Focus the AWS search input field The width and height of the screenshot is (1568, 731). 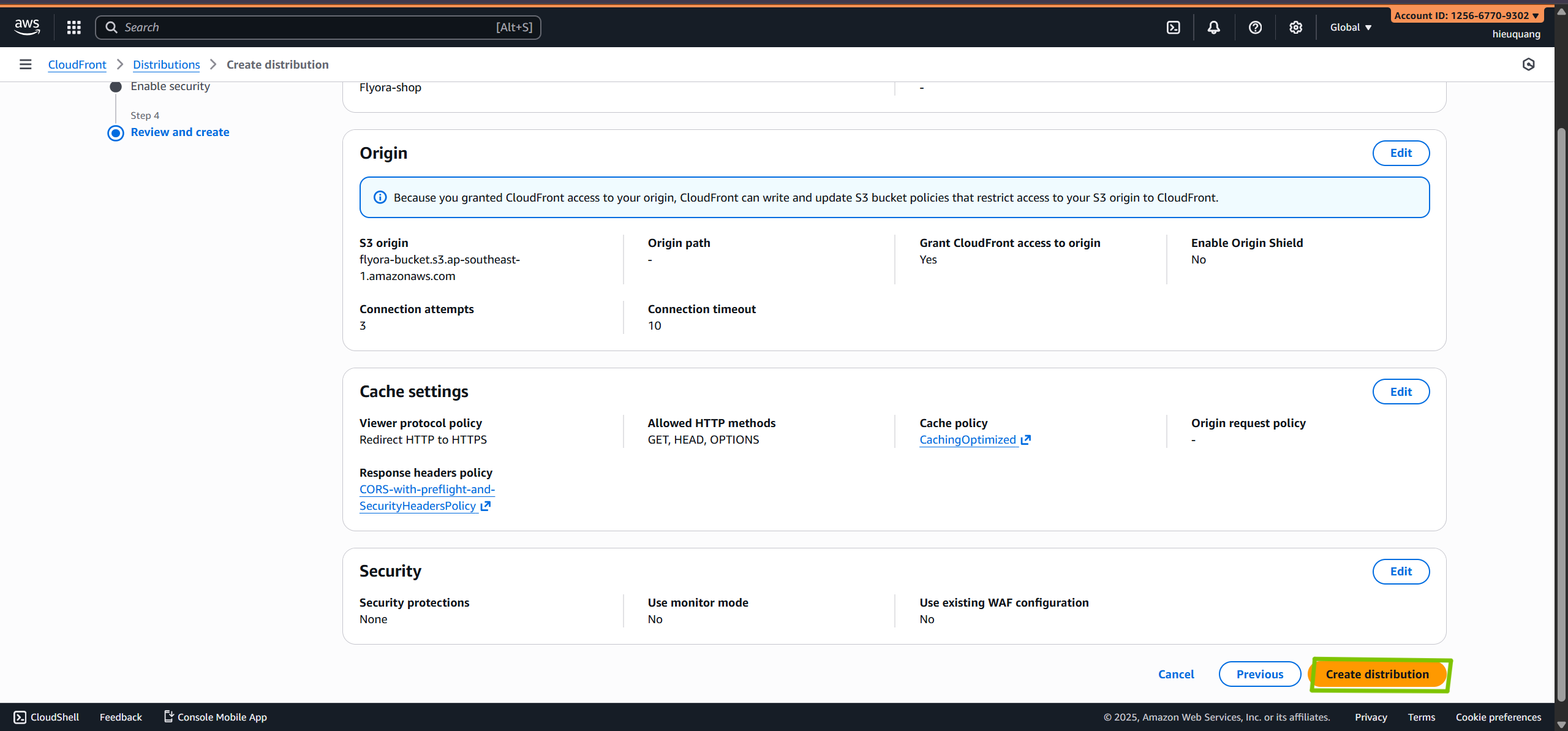pyautogui.click(x=318, y=27)
